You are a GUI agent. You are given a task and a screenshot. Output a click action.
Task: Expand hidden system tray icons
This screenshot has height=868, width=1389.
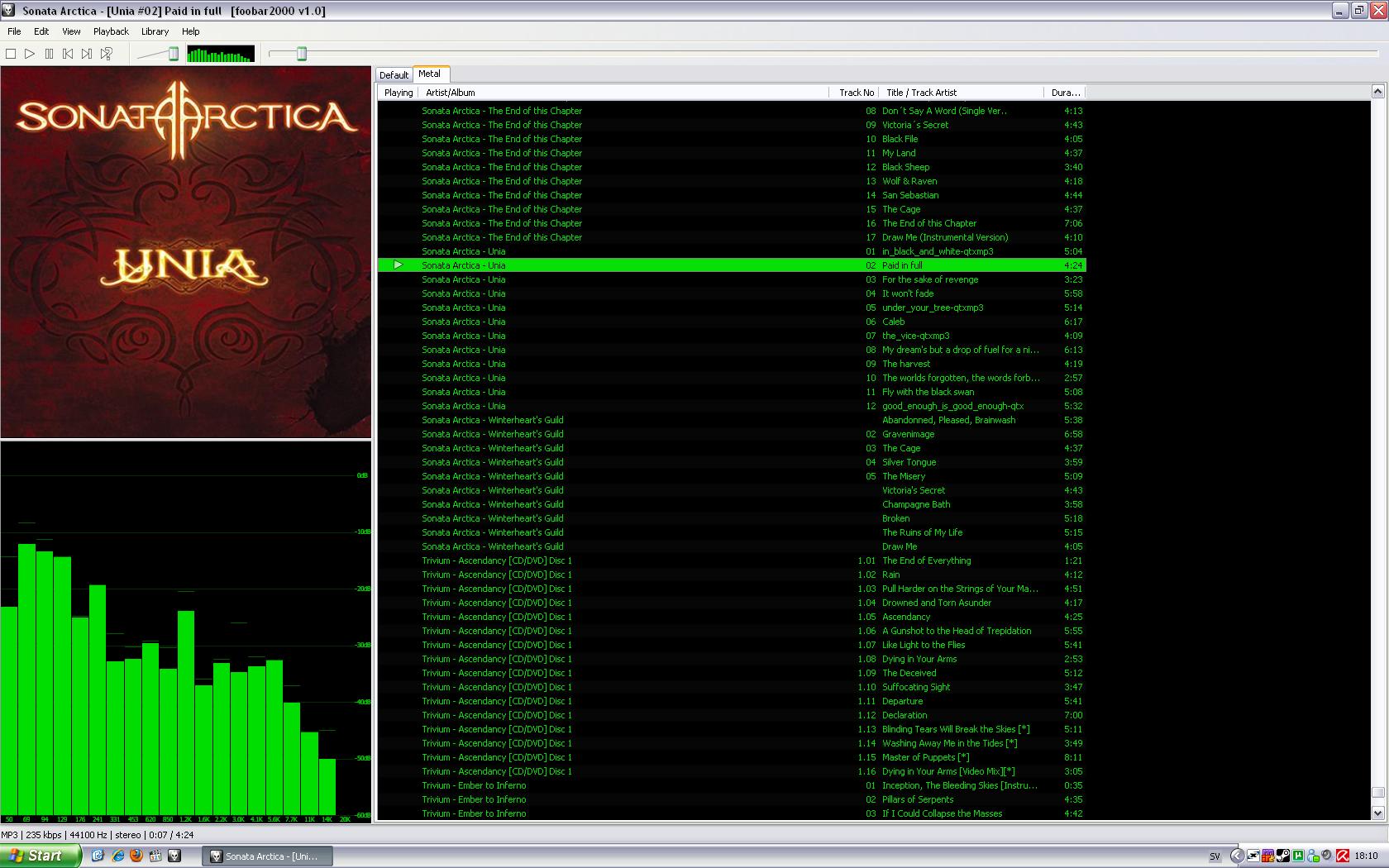[1236, 856]
